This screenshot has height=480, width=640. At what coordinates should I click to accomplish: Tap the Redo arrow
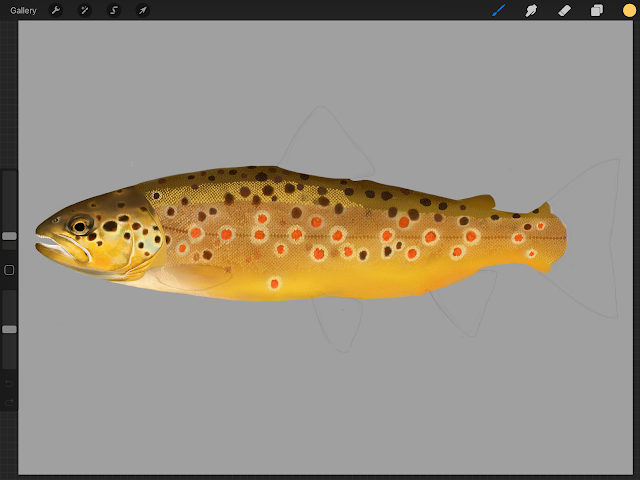9,402
